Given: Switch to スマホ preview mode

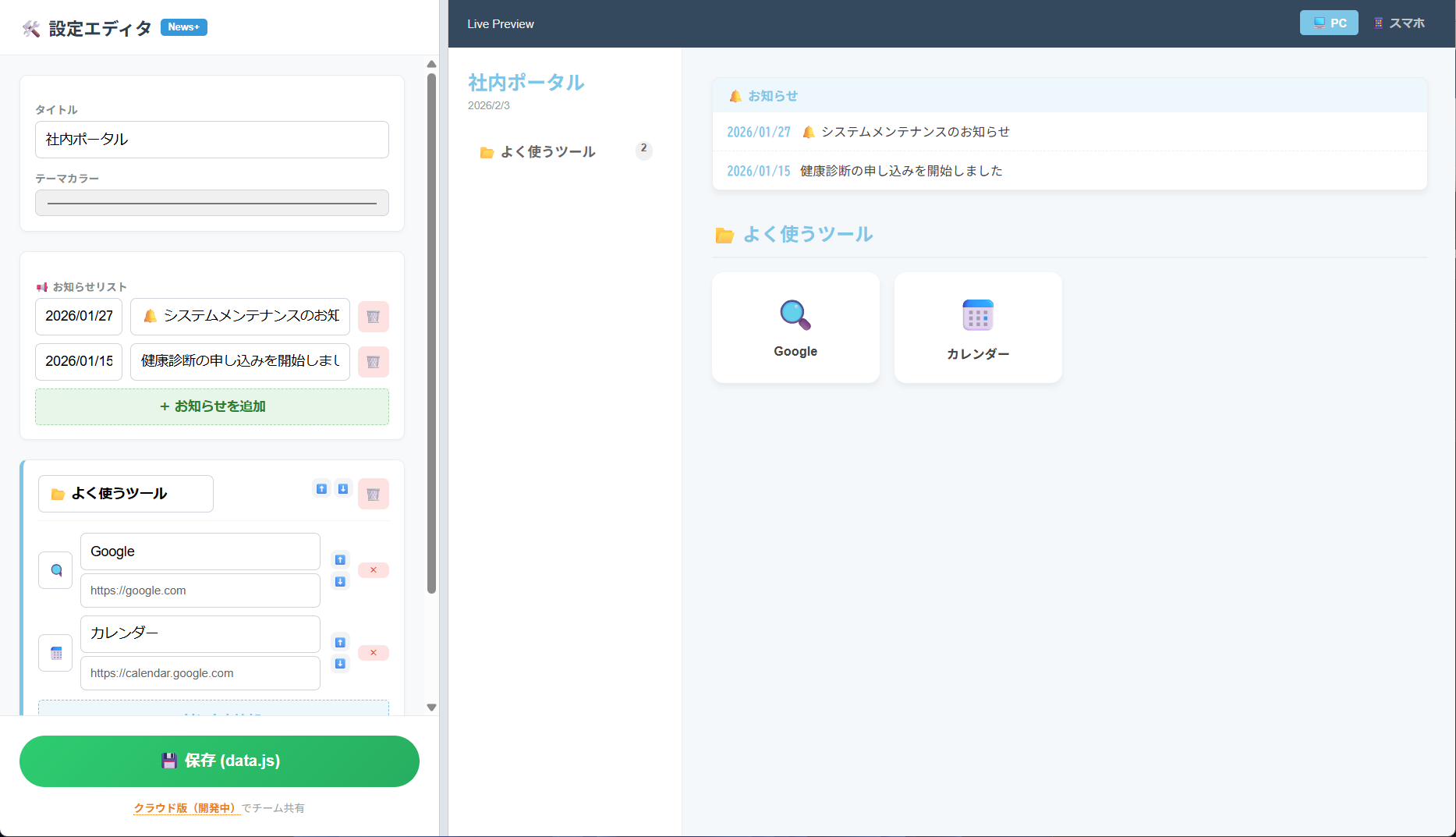Looking at the screenshot, I should pos(1400,23).
